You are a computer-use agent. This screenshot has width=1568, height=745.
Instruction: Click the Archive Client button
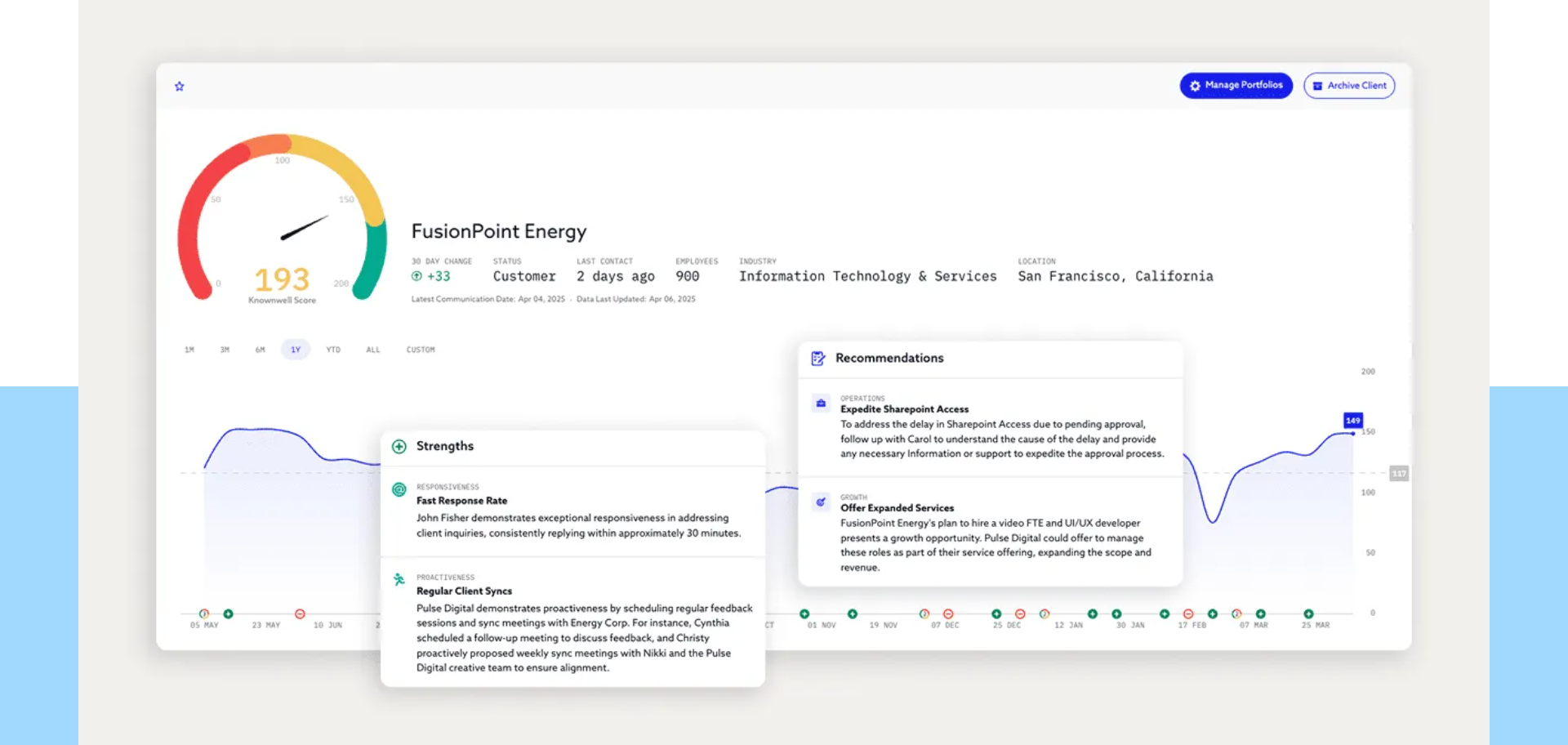click(1349, 86)
